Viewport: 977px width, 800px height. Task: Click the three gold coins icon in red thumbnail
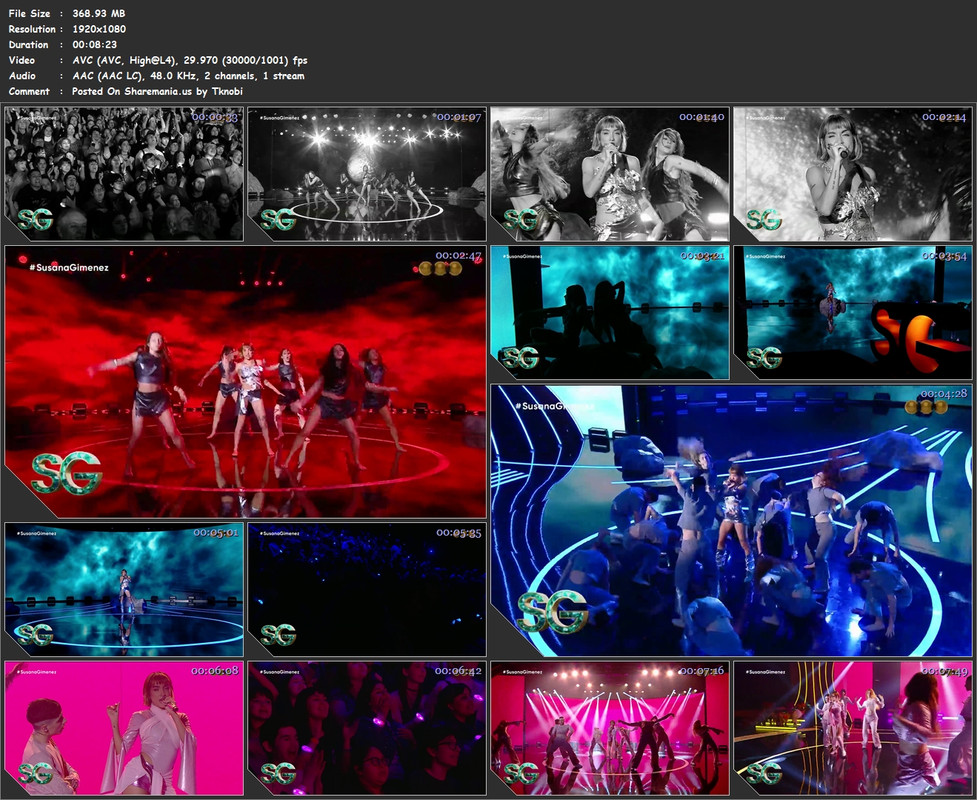coord(441,269)
